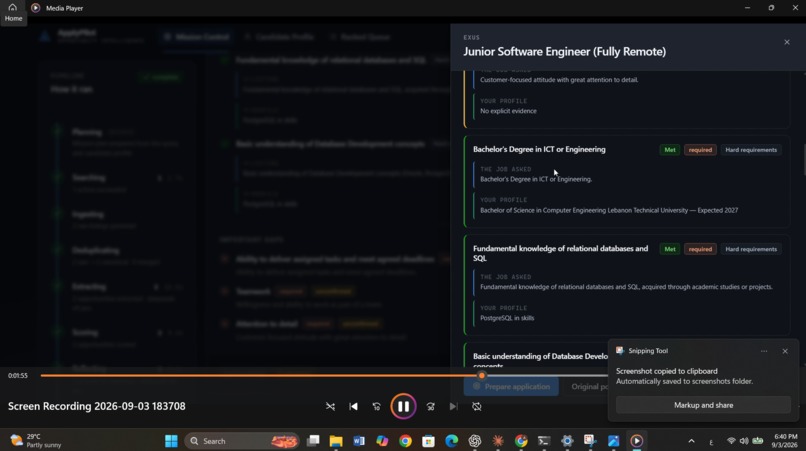Open File Explorer from the taskbar
The width and height of the screenshot is (806, 451).
336,441
